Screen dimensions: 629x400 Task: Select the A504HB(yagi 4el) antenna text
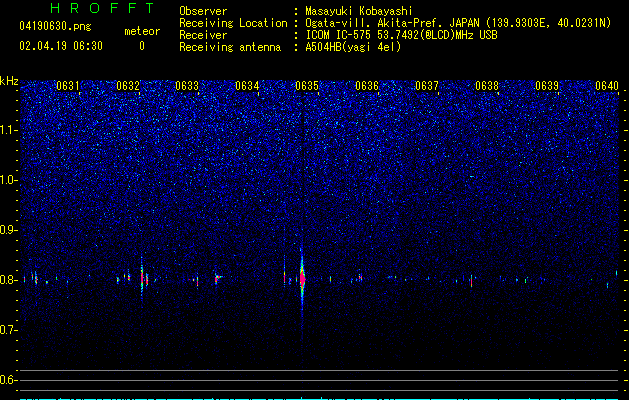click(x=353, y=47)
